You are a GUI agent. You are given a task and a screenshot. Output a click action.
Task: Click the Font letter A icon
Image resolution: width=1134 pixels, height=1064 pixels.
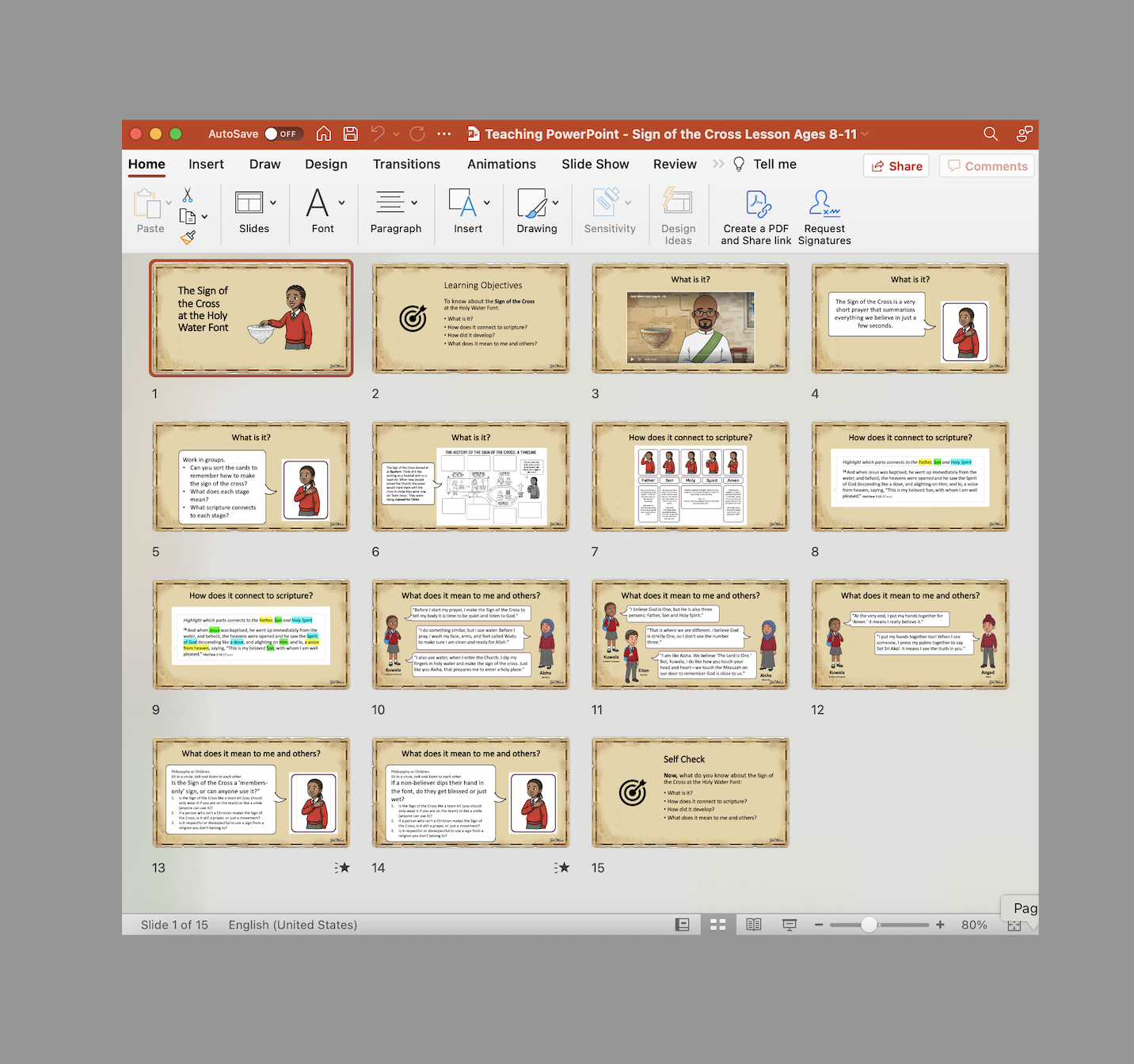point(318,203)
